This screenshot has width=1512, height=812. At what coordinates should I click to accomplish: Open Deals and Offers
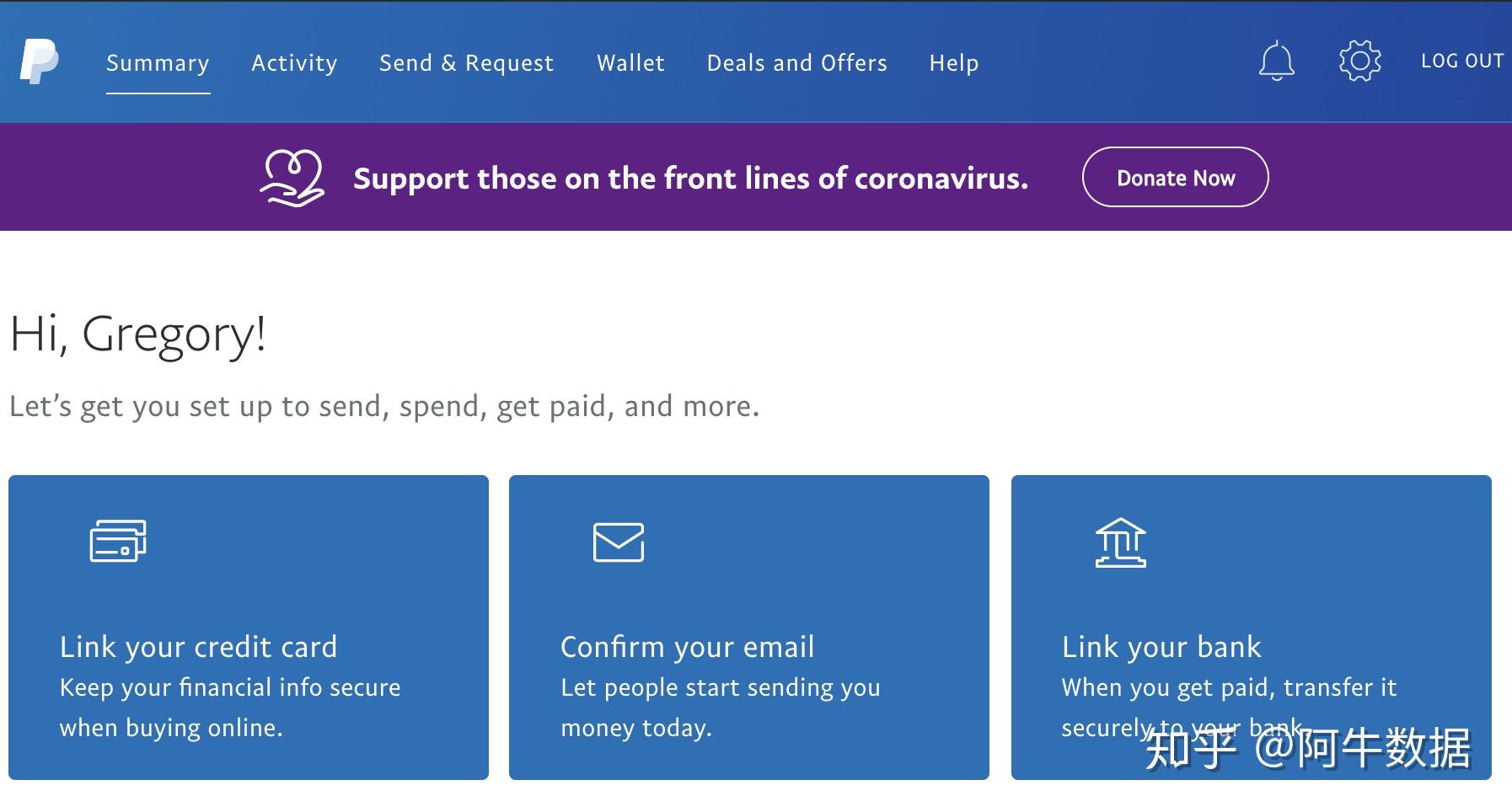[796, 63]
